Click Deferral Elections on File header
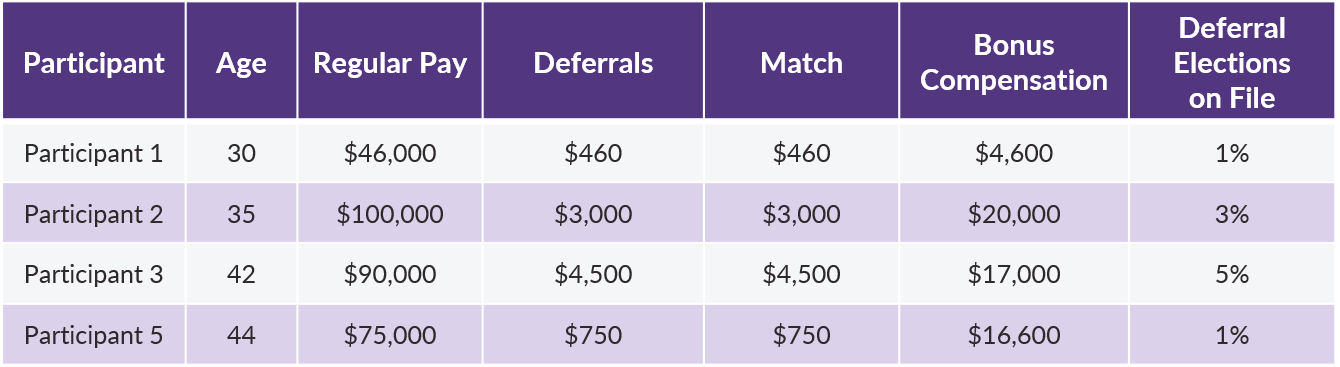 click(1232, 63)
